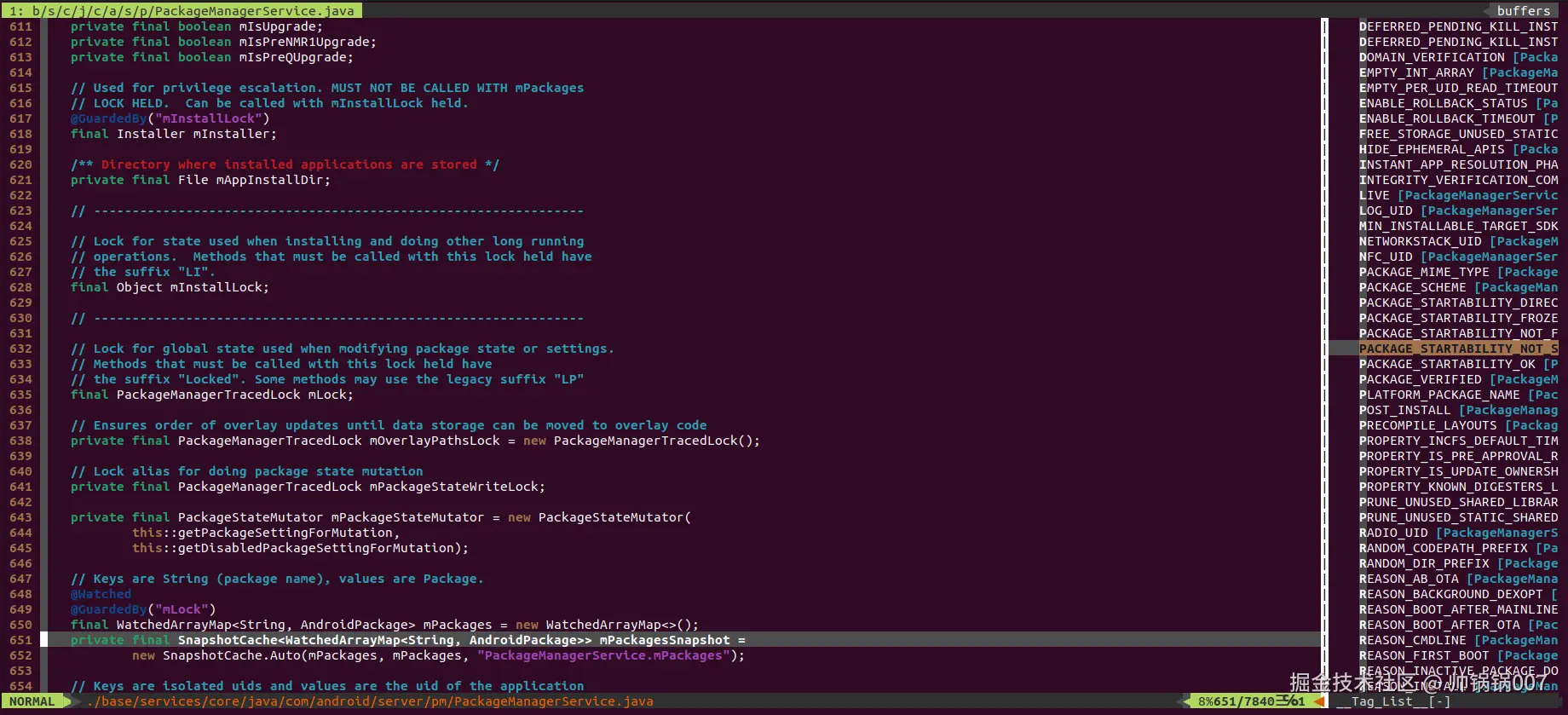Jump to PROPERTY_IS_PRE_APPROVAL_R tag
The image size is (1568, 715).
tap(1458, 456)
